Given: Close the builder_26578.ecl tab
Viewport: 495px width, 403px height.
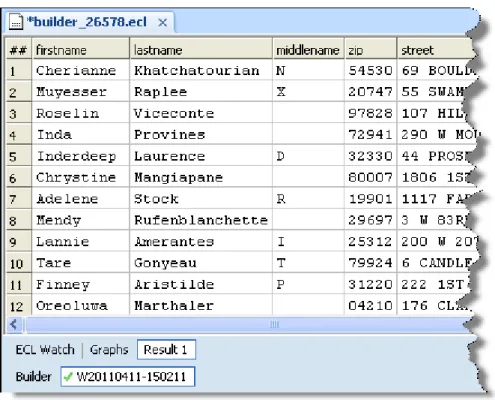Looking at the screenshot, I should pos(162,23).
